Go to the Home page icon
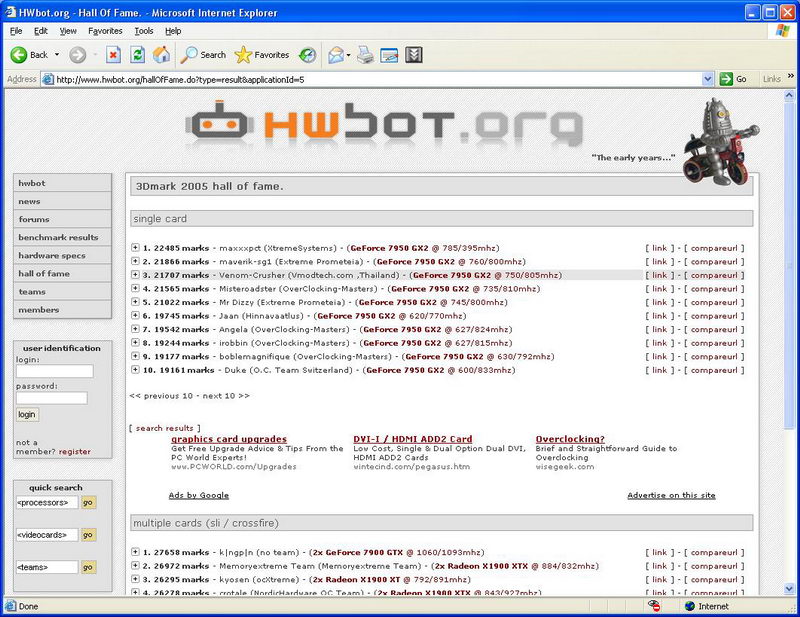This screenshot has height=617, width=800. coord(161,55)
